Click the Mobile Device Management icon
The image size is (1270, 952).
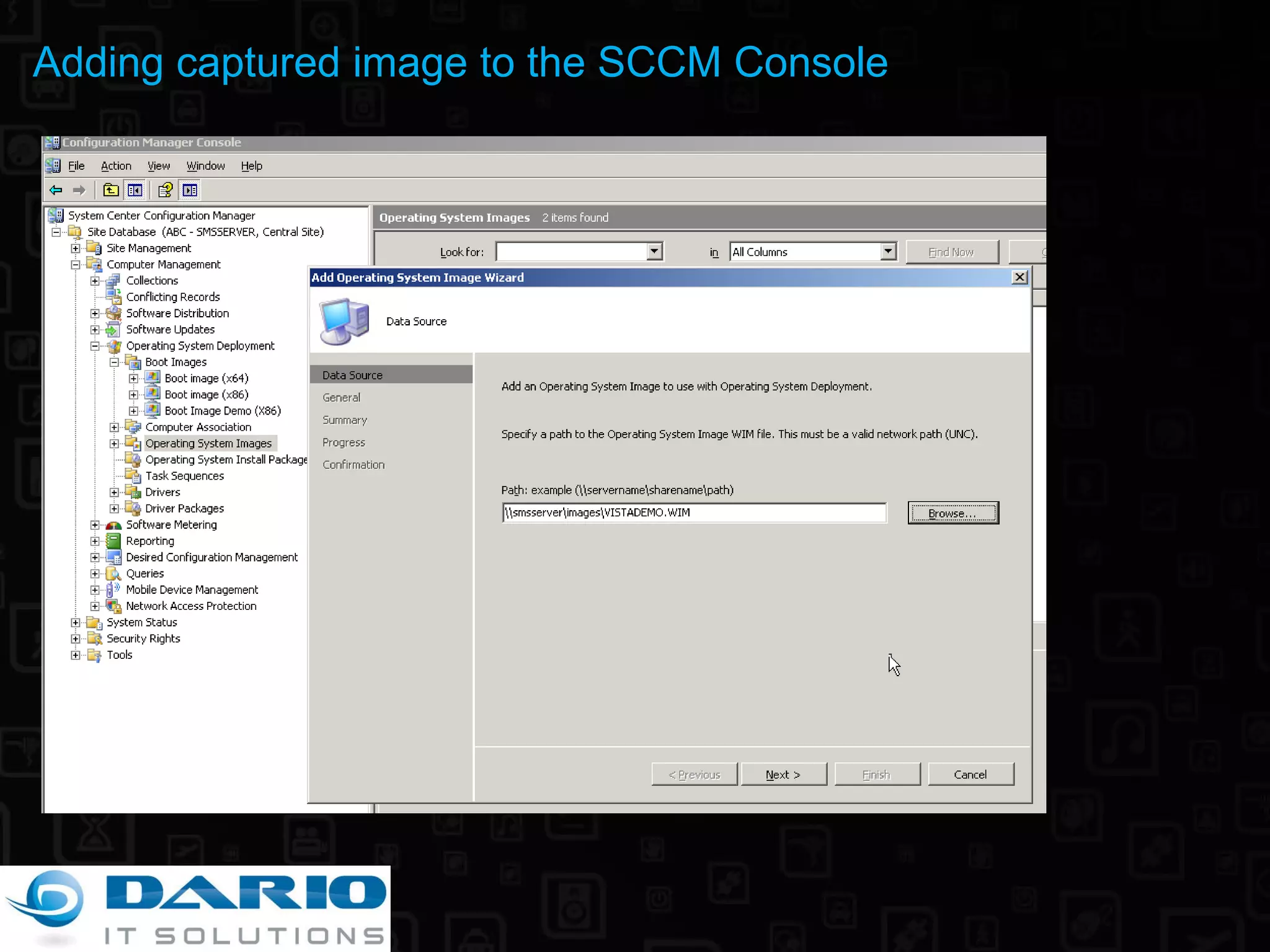coord(113,589)
